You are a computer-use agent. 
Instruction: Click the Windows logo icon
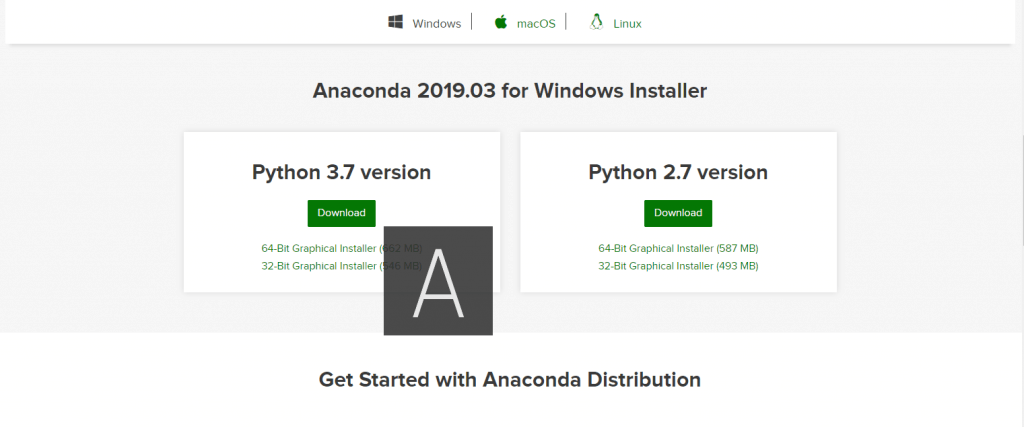395,22
